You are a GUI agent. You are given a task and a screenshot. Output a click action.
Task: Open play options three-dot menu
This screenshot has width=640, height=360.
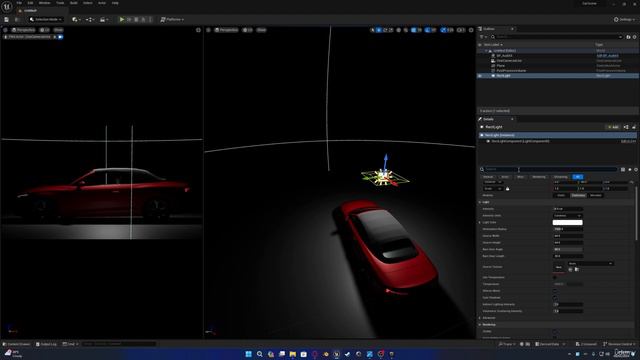pos(150,20)
